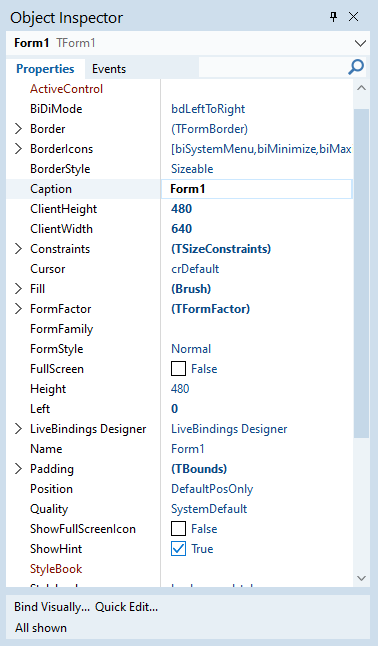Expand the LiveBindings Designer property
This screenshot has width=378, height=646.
[18, 429]
